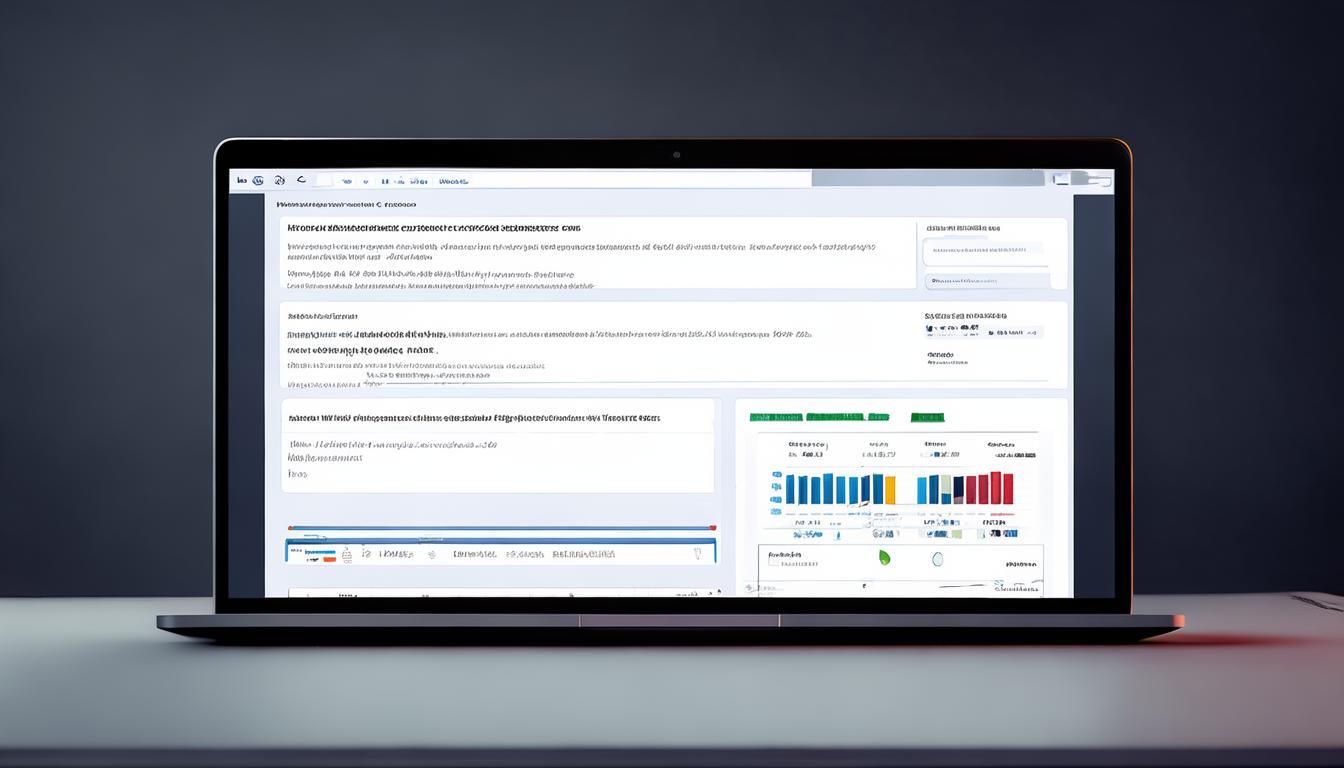Click the yellow bar in the bar chart
The height and width of the screenshot is (768, 1344).
coord(890,490)
